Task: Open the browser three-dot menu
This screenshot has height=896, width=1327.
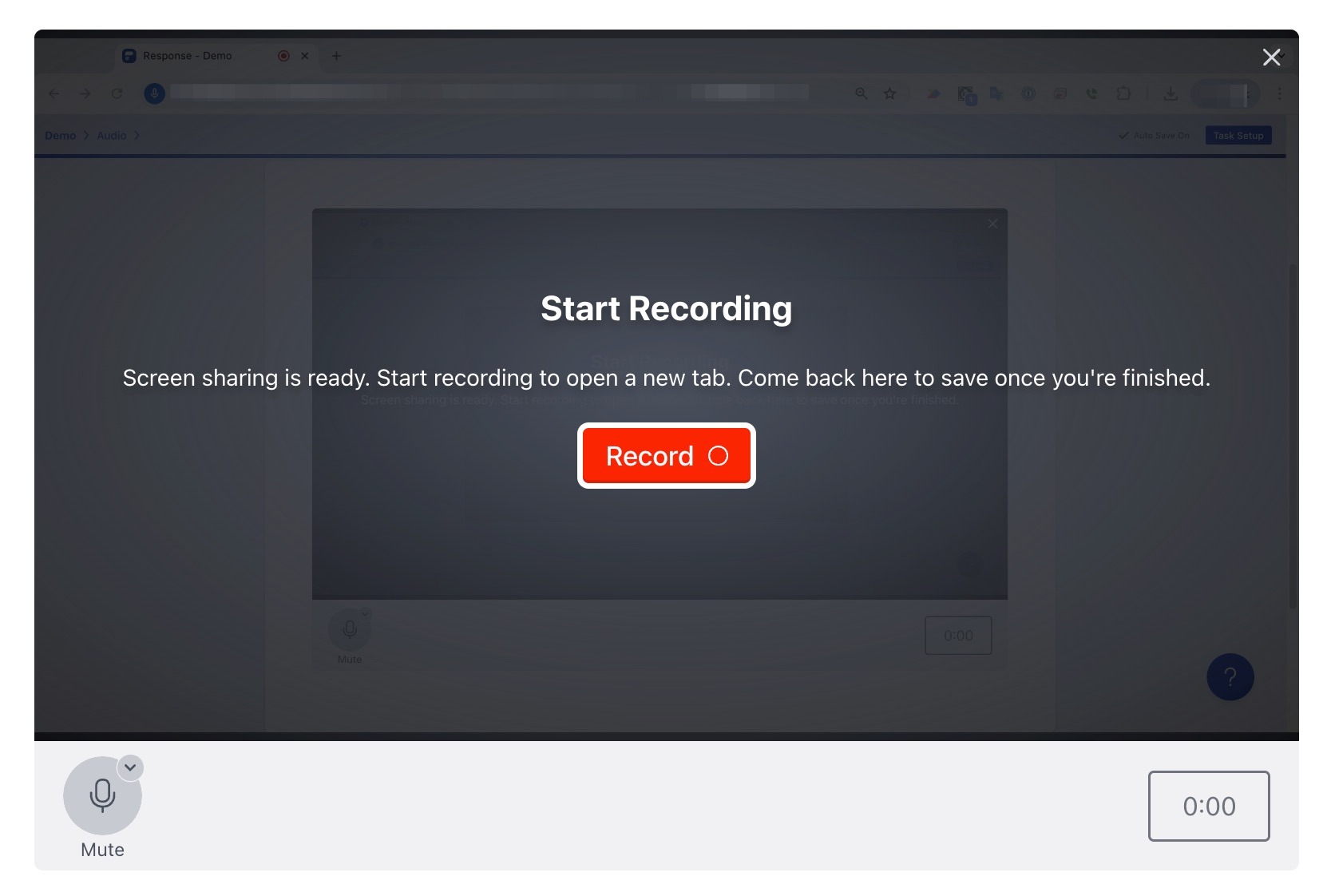Action: point(1279,93)
